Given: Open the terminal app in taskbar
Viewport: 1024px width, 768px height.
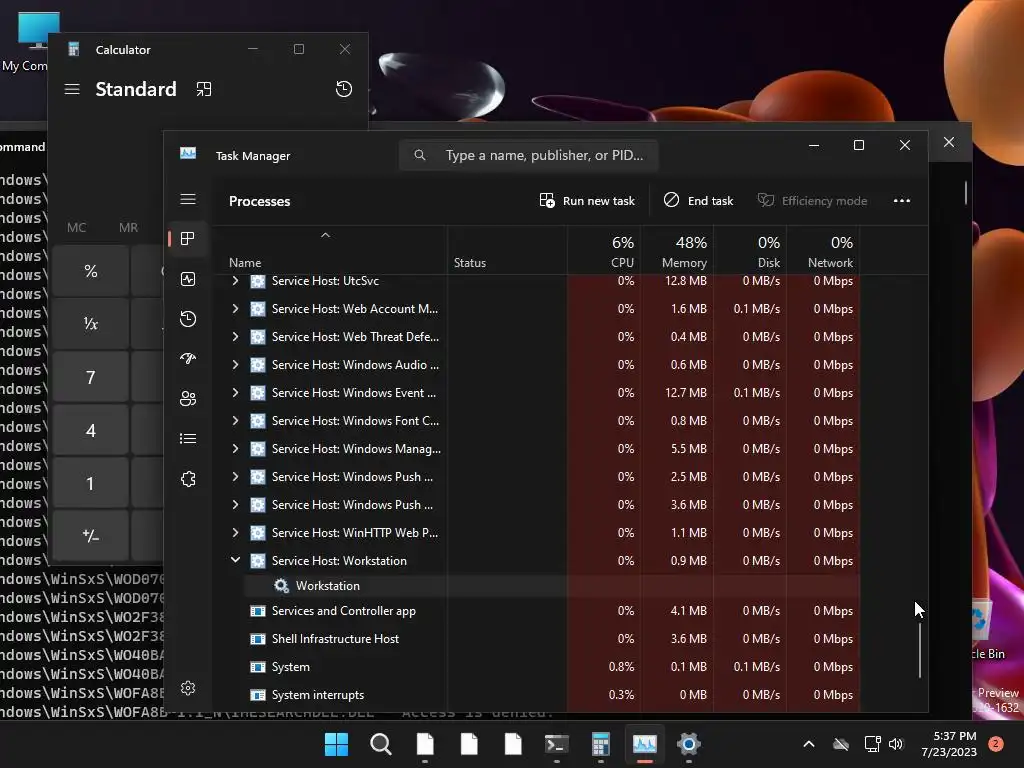Looking at the screenshot, I should pos(556,744).
